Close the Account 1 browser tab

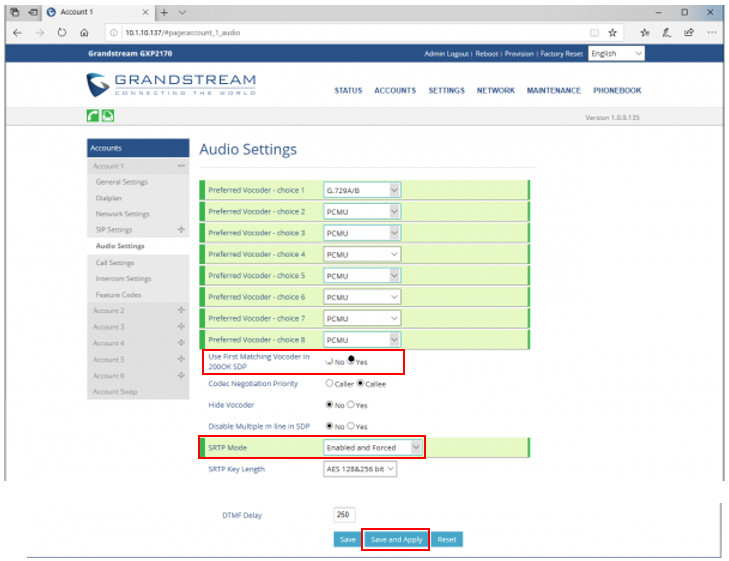tap(145, 13)
